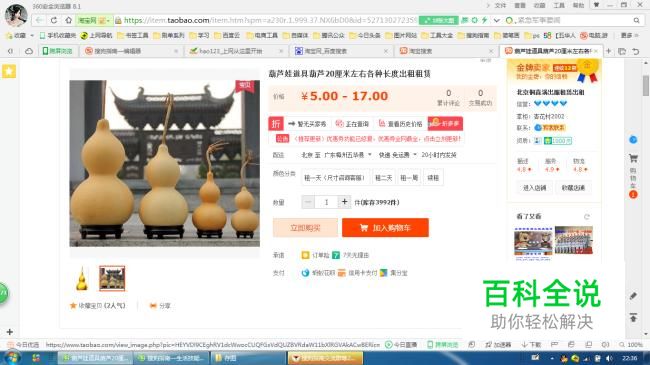Click the red 折 discount icon
650x365 pixels.
[x=276, y=124]
